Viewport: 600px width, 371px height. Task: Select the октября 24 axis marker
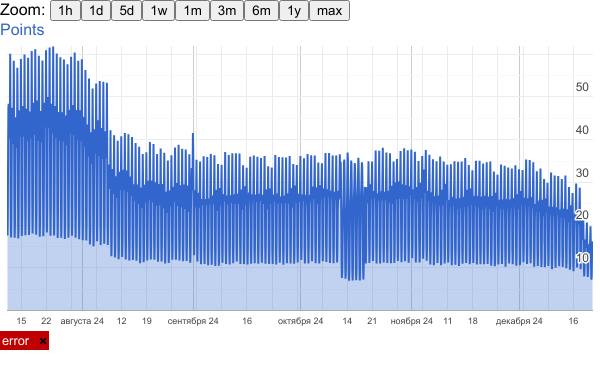300,321
